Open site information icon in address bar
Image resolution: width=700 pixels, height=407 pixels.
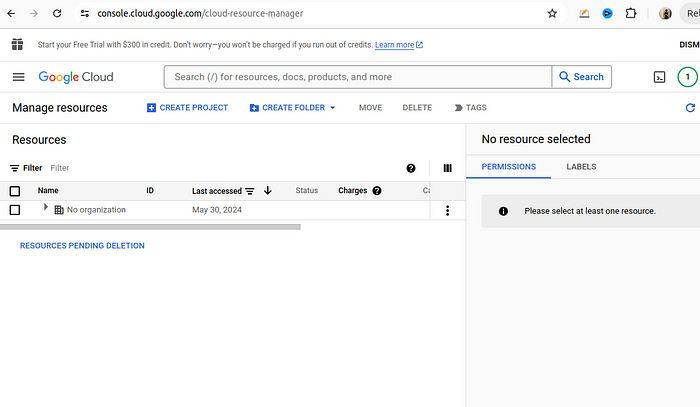[x=85, y=13]
